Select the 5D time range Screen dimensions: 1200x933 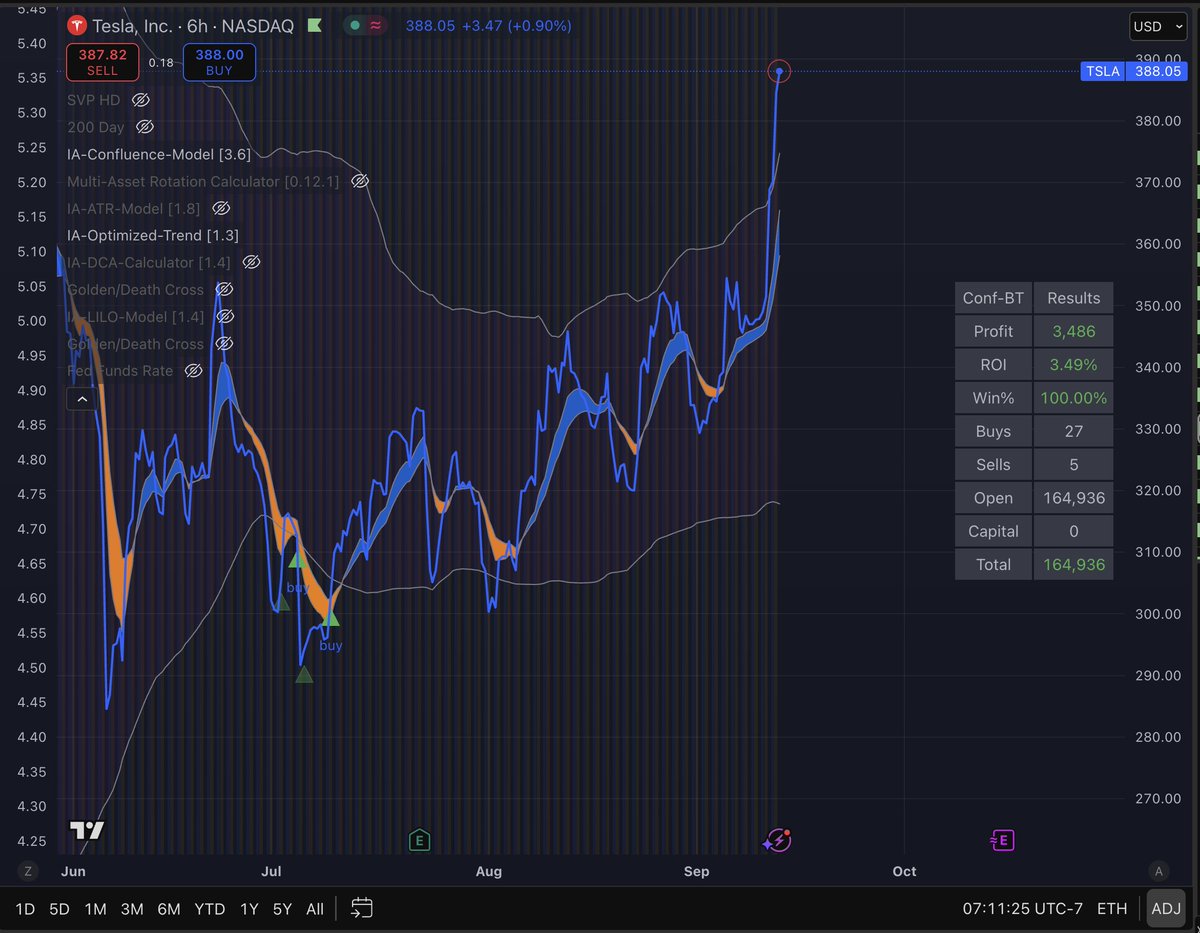(60, 909)
